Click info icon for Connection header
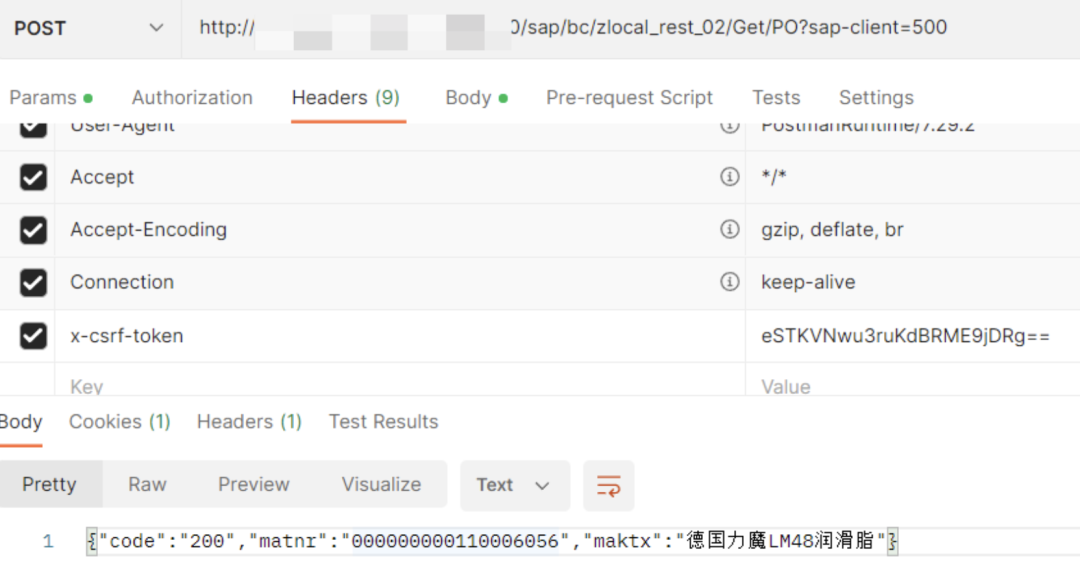This screenshot has height=575, width=1080. pyautogui.click(x=730, y=282)
